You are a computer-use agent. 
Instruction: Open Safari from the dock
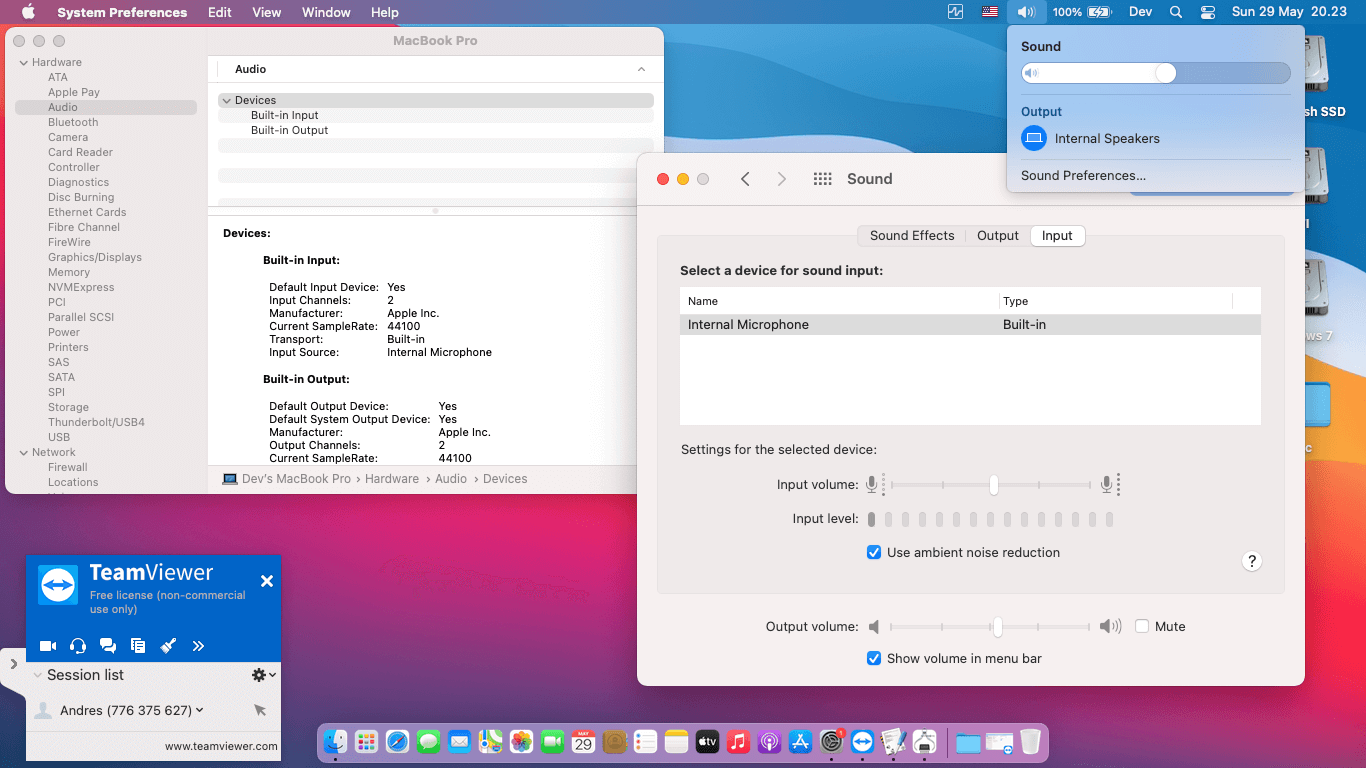point(397,742)
